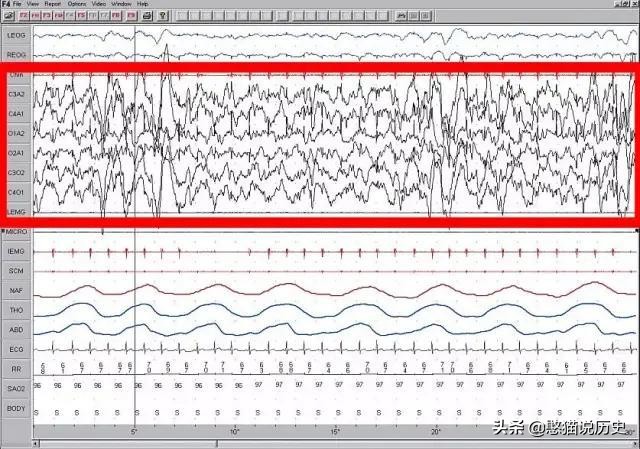This screenshot has height=449, width=640.
Task: Click the ECG channel label
Action: (x=16, y=349)
